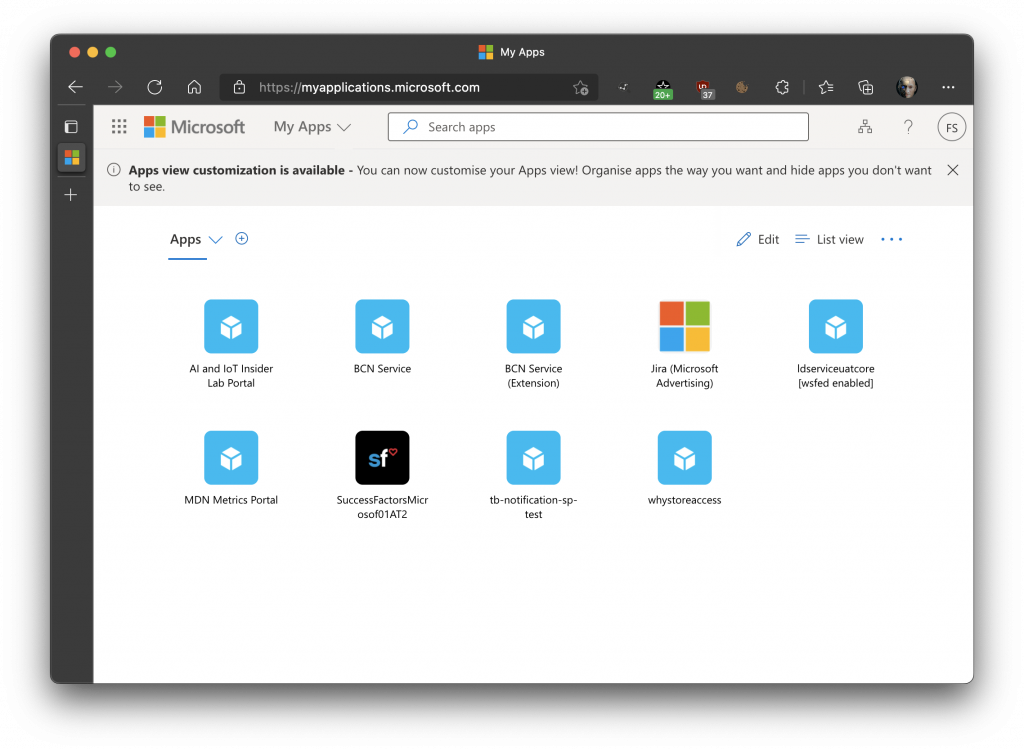Open the whystoreaccess app tile
This screenshot has height=750, width=1024.
(x=684, y=458)
